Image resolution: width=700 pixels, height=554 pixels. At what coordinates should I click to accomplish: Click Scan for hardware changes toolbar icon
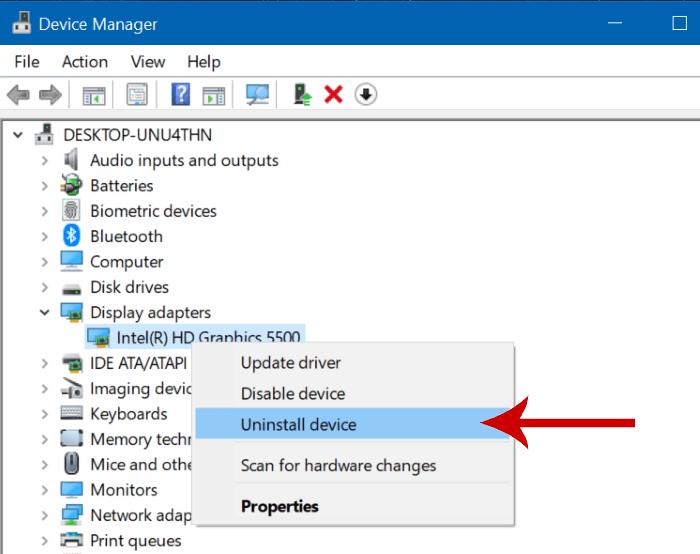click(258, 95)
